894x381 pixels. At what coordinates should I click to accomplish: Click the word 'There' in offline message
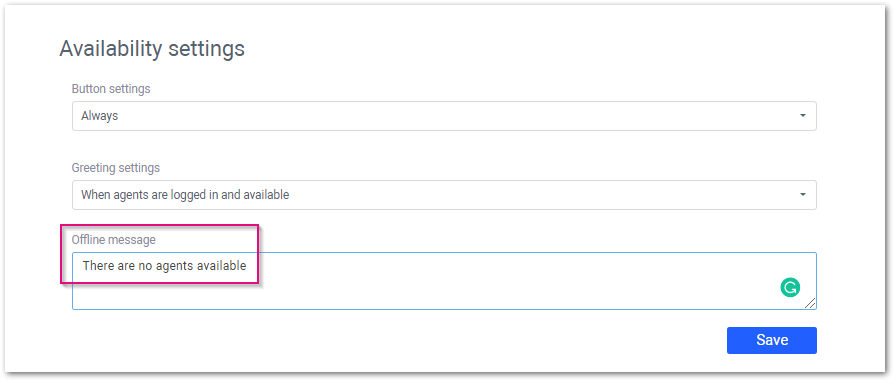(96, 265)
